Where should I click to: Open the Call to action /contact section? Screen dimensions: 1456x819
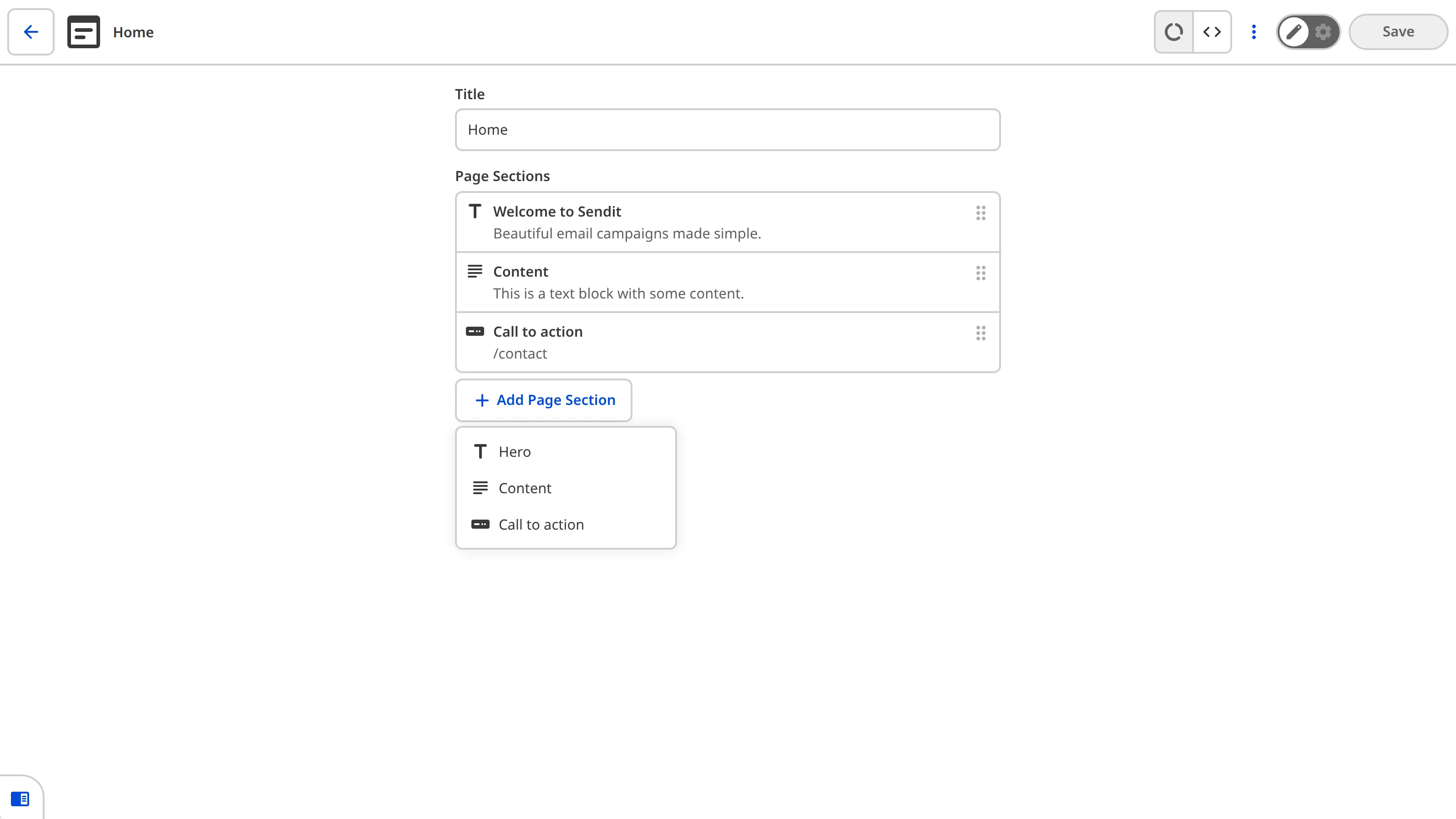pyautogui.click(x=728, y=342)
